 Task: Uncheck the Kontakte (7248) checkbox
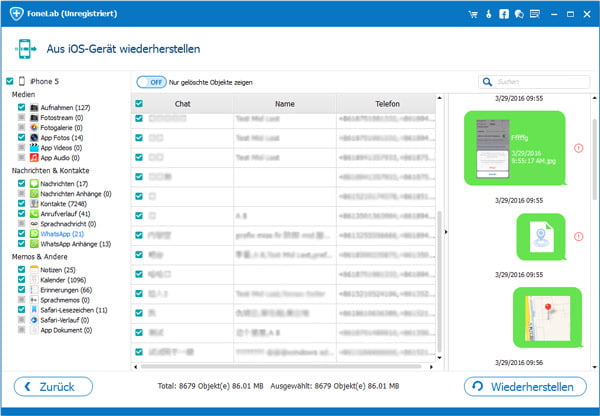click(21, 204)
